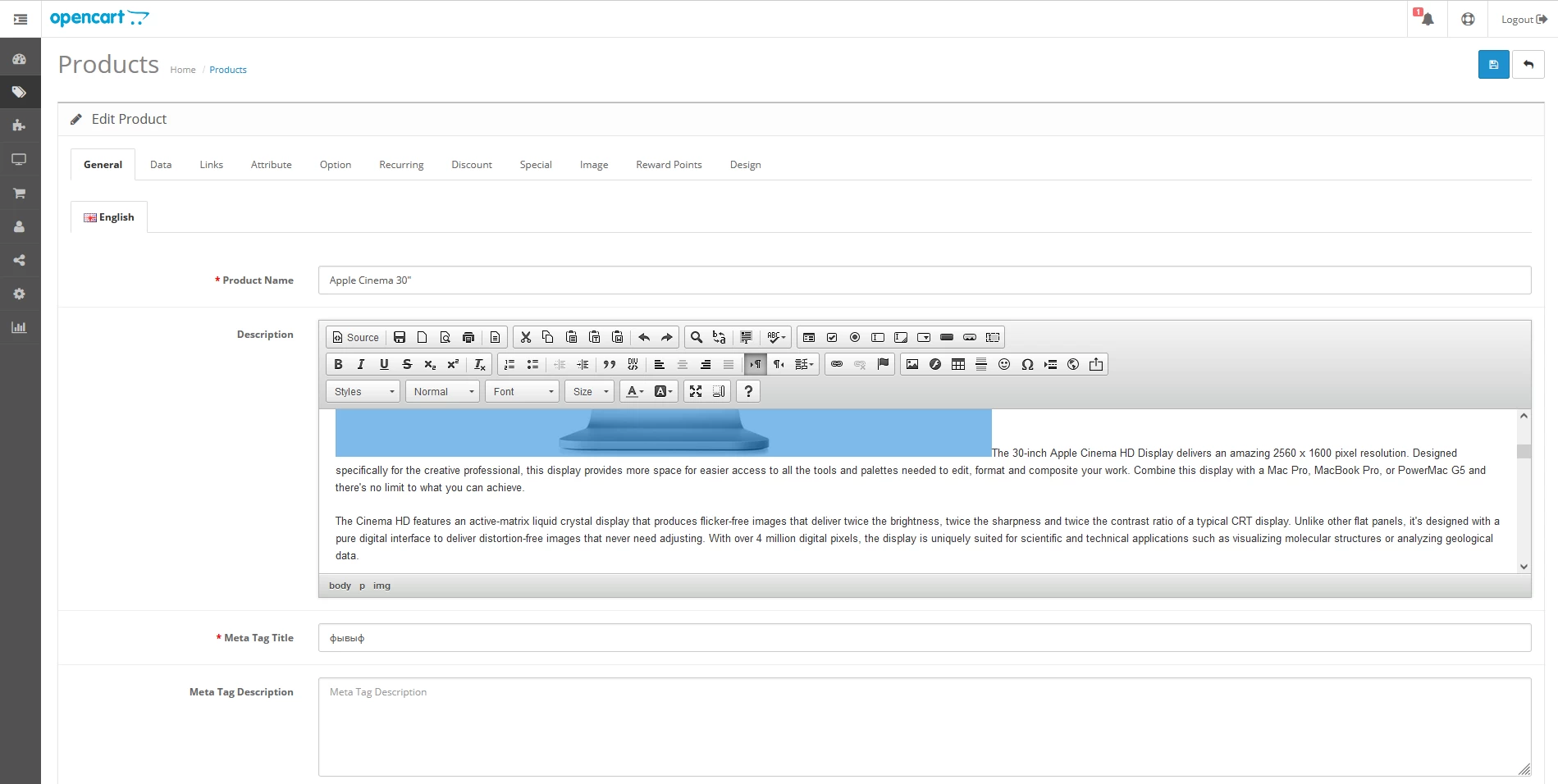Screen dimensions: 1558x784
Task: Click the New Page icon in editor
Action: click(423, 337)
